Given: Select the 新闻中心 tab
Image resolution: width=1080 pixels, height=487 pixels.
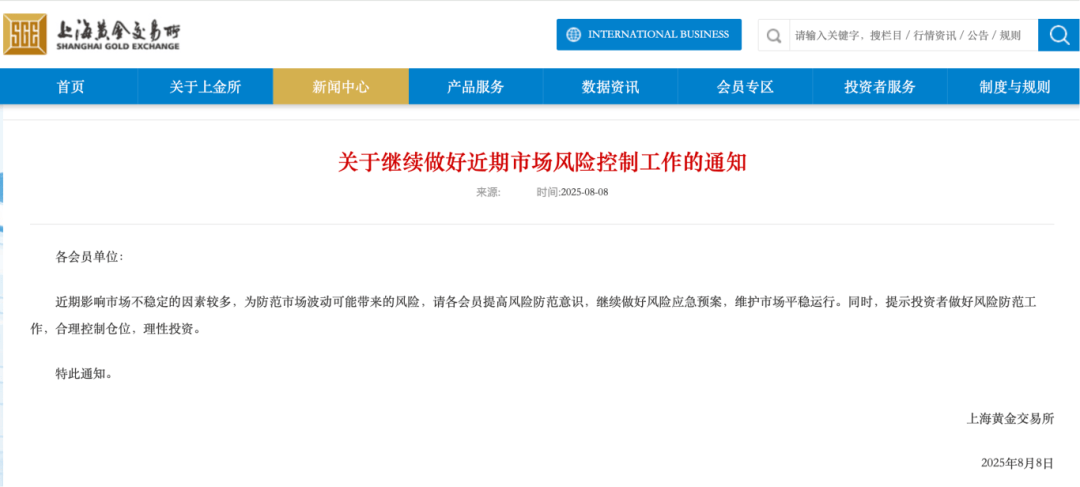Looking at the screenshot, I should click(x=340, y=87).
